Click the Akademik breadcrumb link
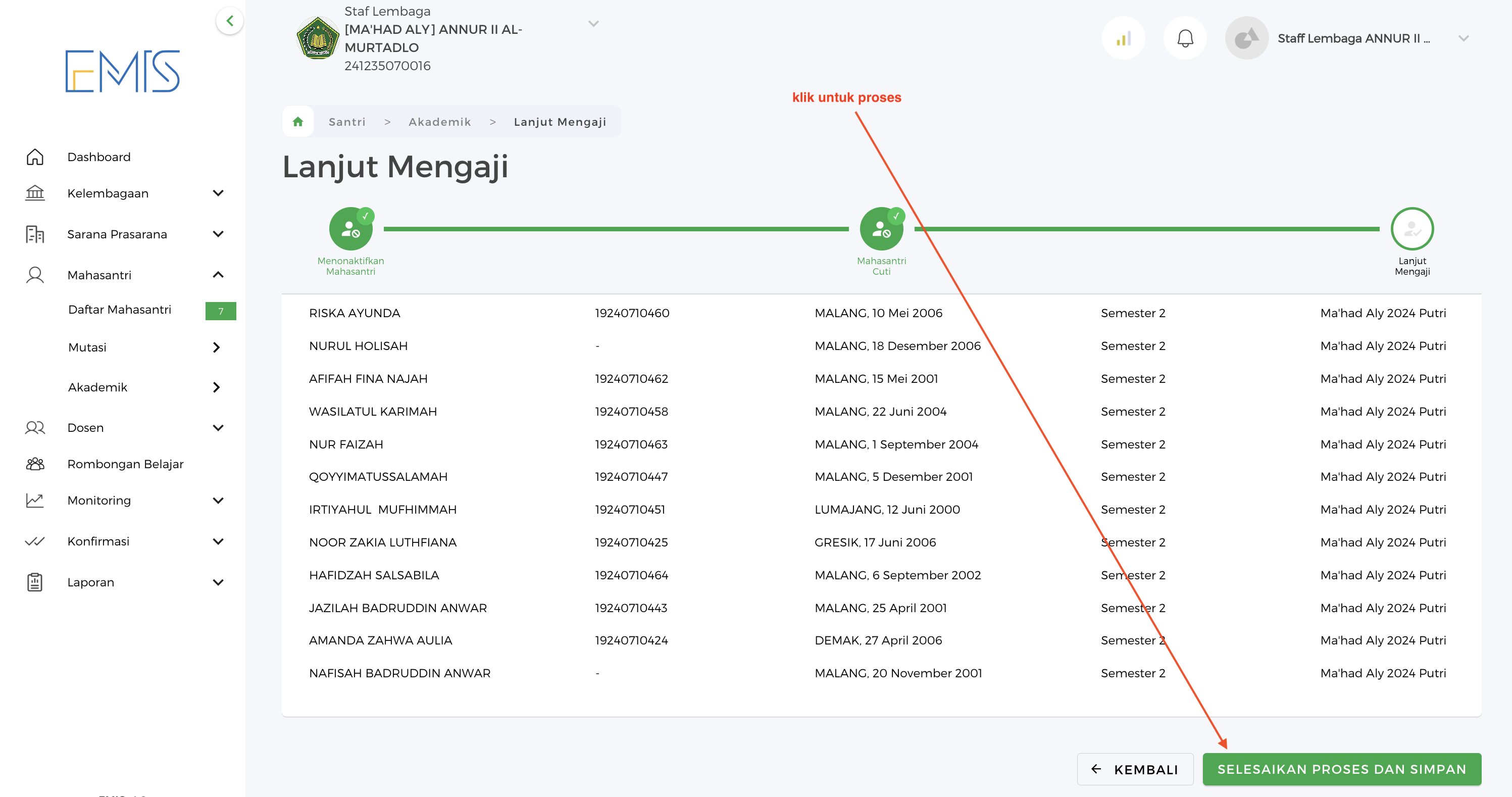Screen dimensions: 1512x797 [440, 122]
